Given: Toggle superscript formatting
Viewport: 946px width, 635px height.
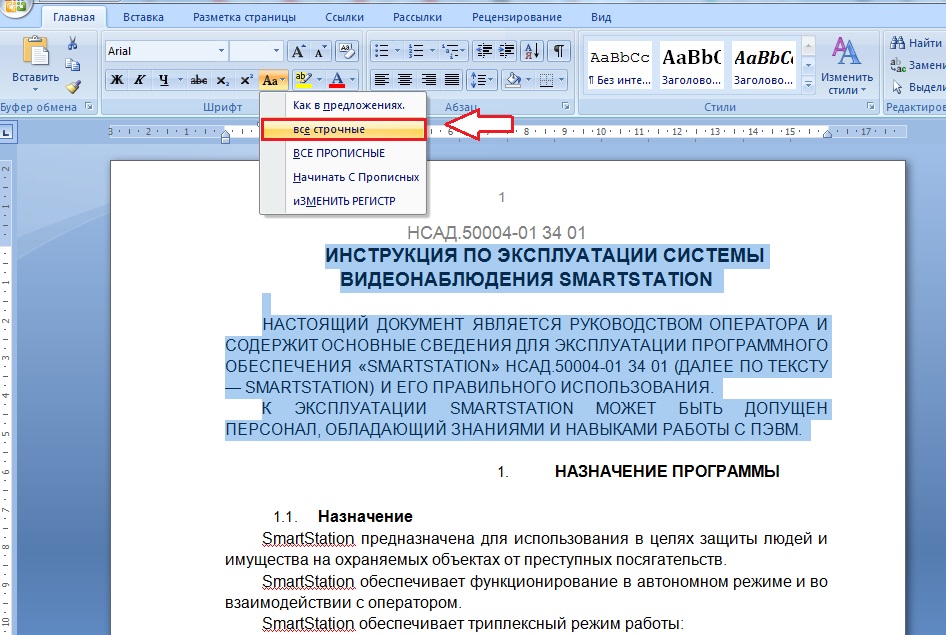Looking at the screenshot, I should pyautogui.click(x=246, y=80).
